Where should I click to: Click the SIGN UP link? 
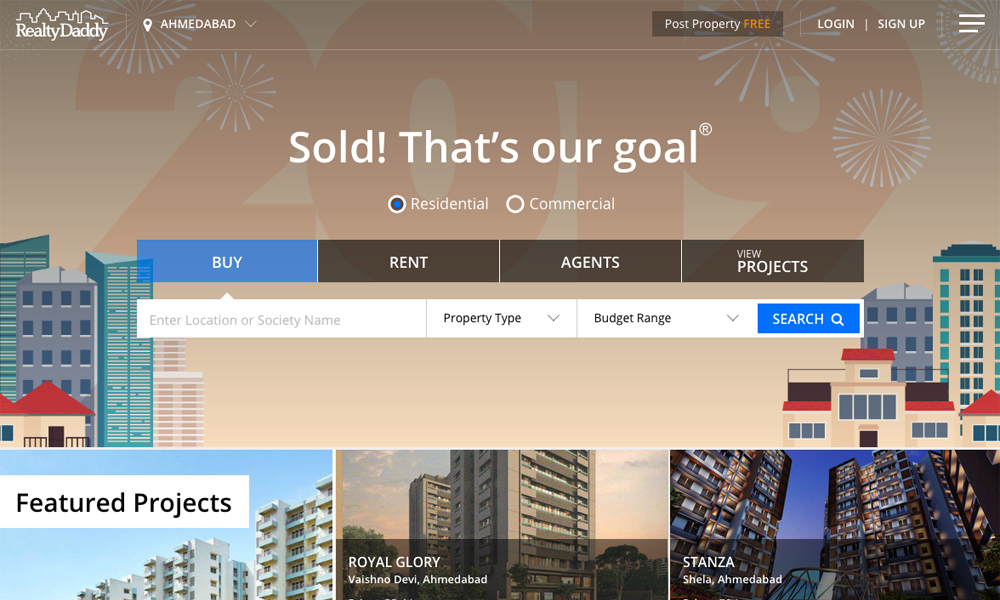[x=901, y=24]
